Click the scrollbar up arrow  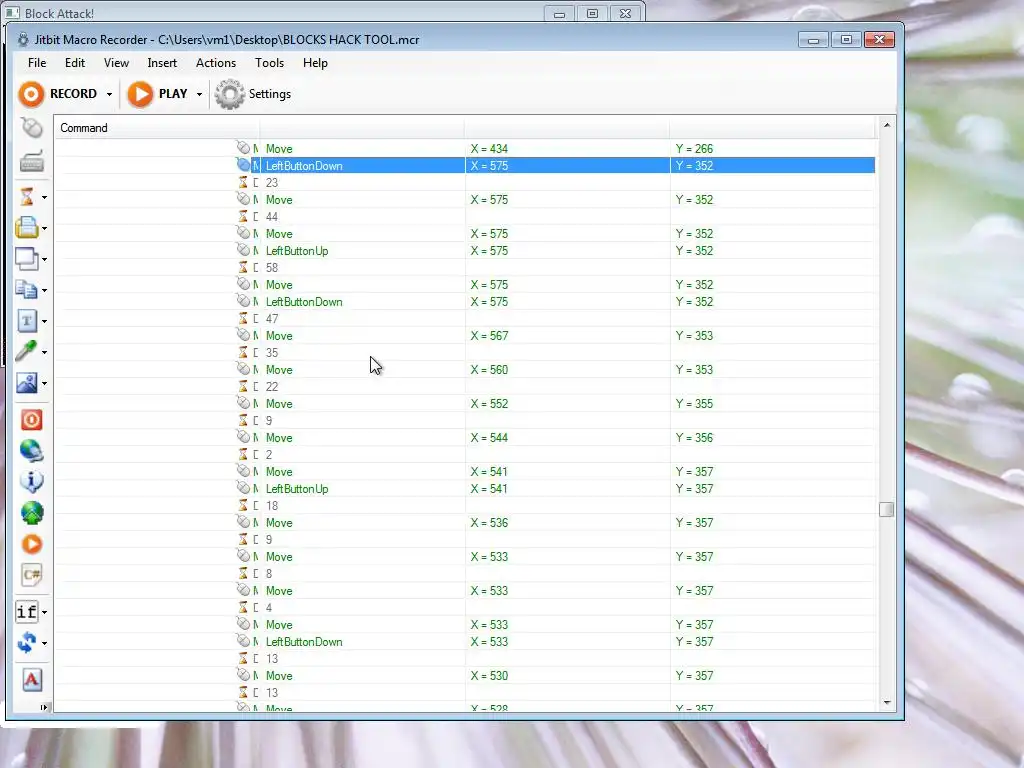(886, 125)
